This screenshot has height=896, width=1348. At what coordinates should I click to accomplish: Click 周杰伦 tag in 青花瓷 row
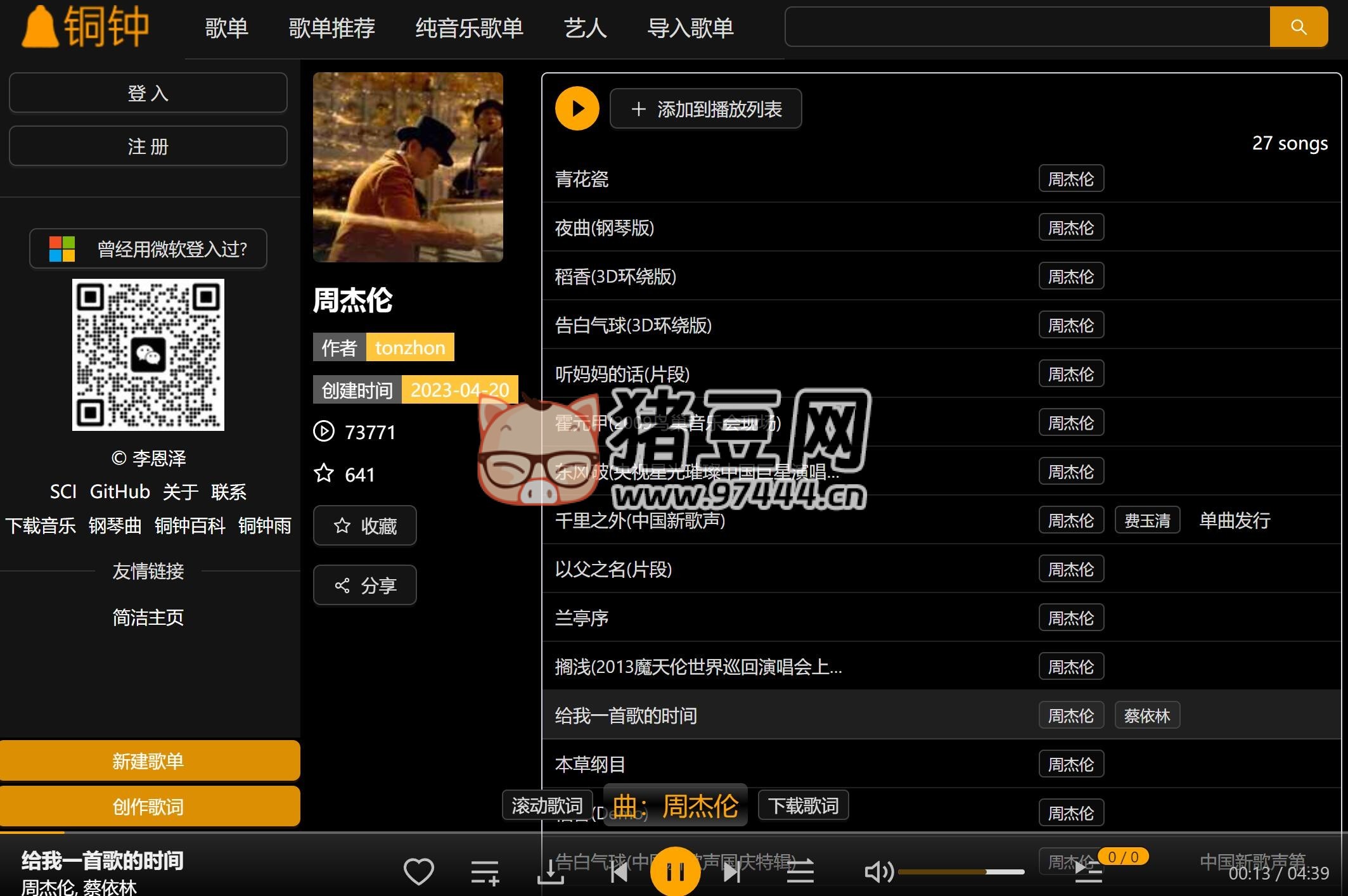(x=1071, y=179)
